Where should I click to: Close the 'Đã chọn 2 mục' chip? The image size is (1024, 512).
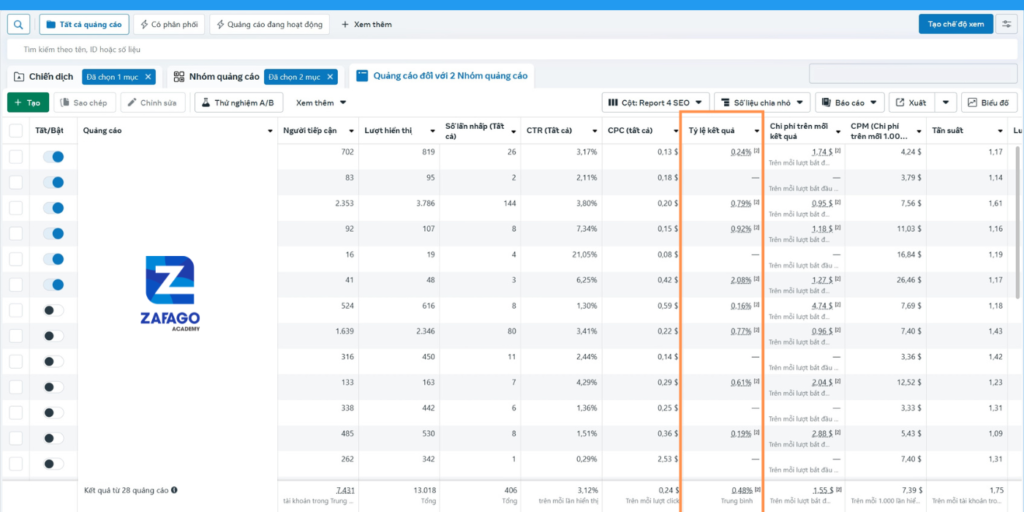(330, 77)
